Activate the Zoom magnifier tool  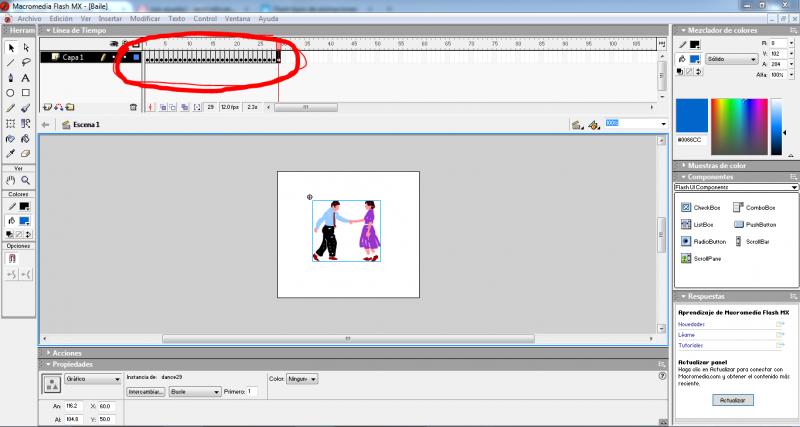tap(25, 180)
